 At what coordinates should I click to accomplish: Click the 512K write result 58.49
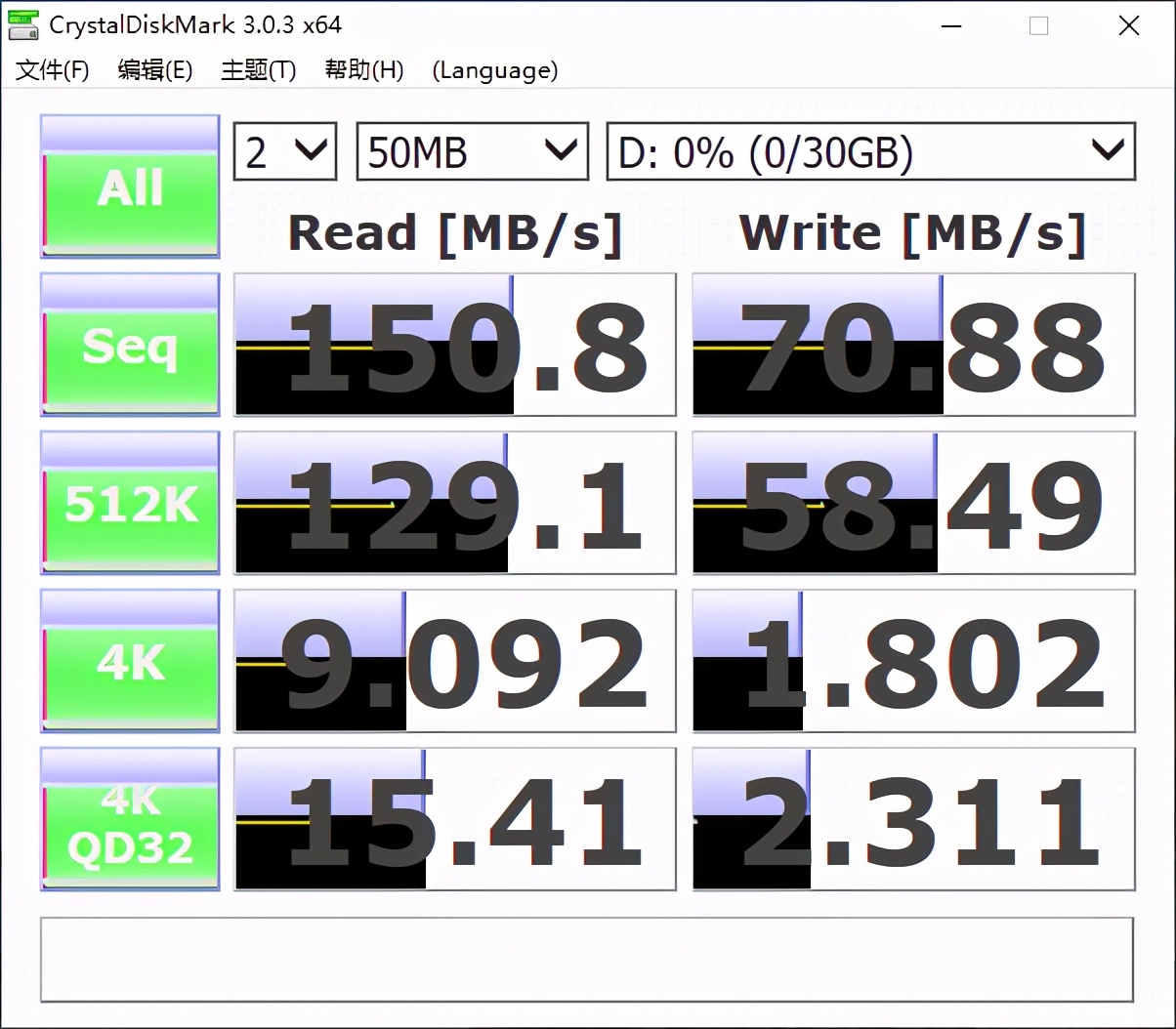click(913, 503)
